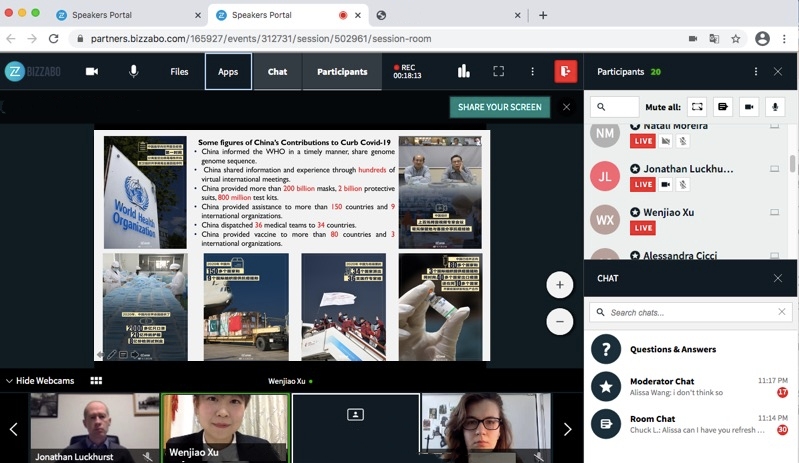Mute the microphone in the top toolbar
The width and height of the screenshot is (799, 463).
coord(133,72)
